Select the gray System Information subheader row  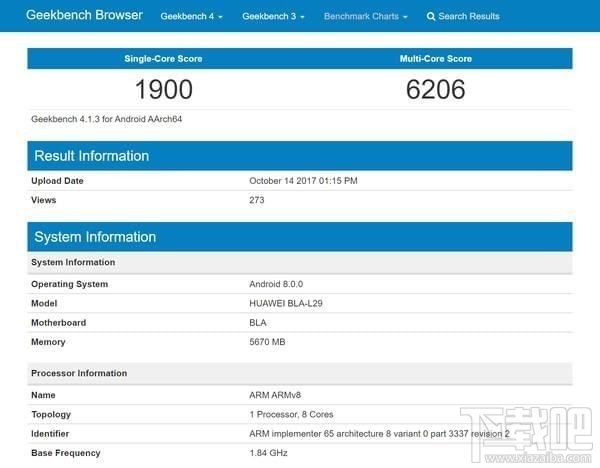tap(300, 263)
